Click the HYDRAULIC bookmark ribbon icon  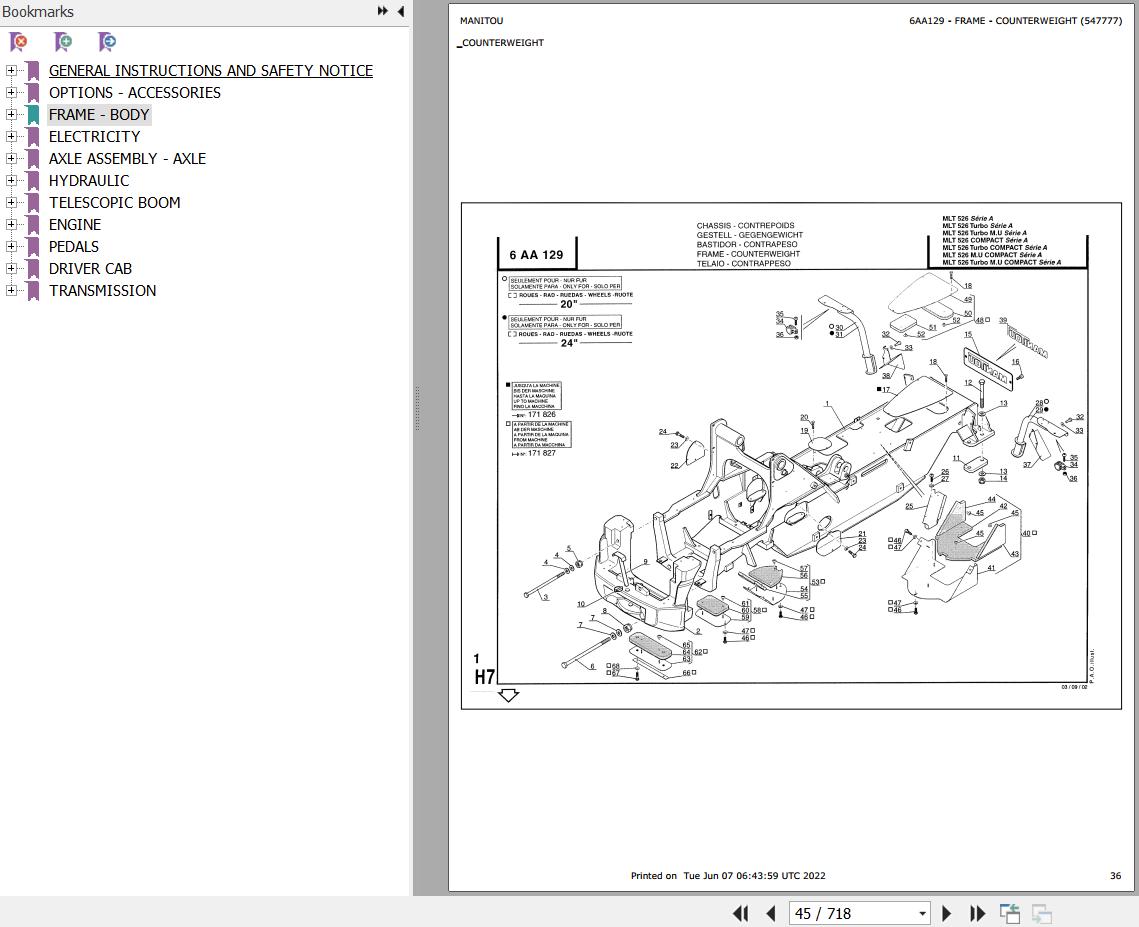(x=33, y=180)
